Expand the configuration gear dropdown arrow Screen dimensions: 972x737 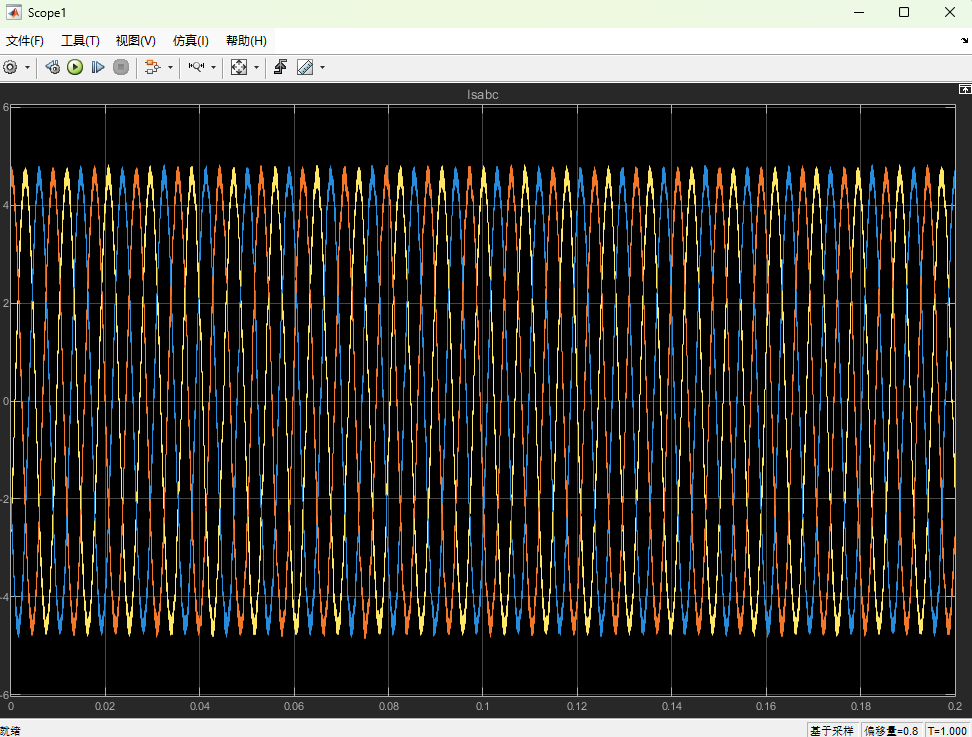click(x=27, y=67)
